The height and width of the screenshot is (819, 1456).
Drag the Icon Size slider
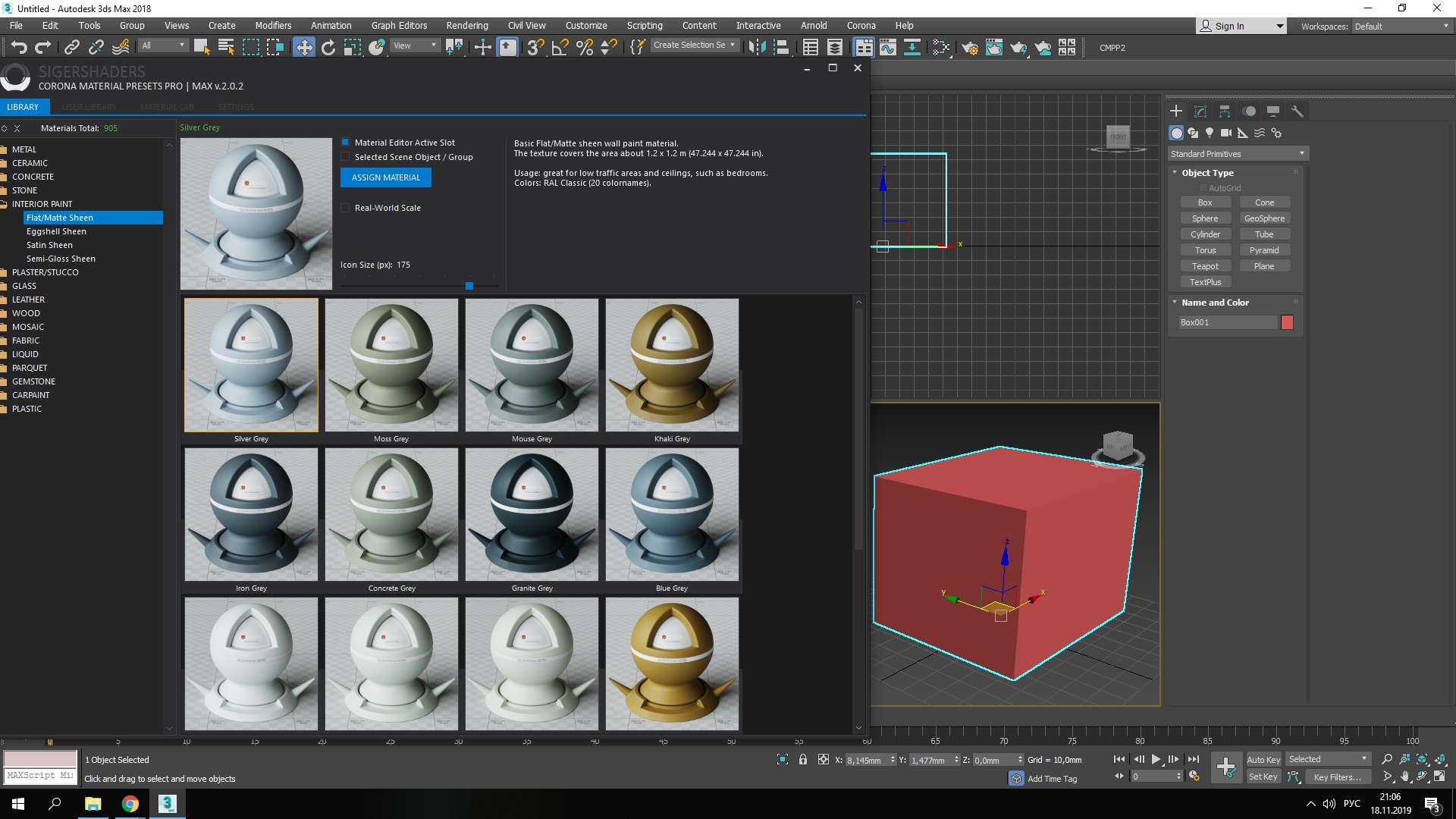pos(469,286)
